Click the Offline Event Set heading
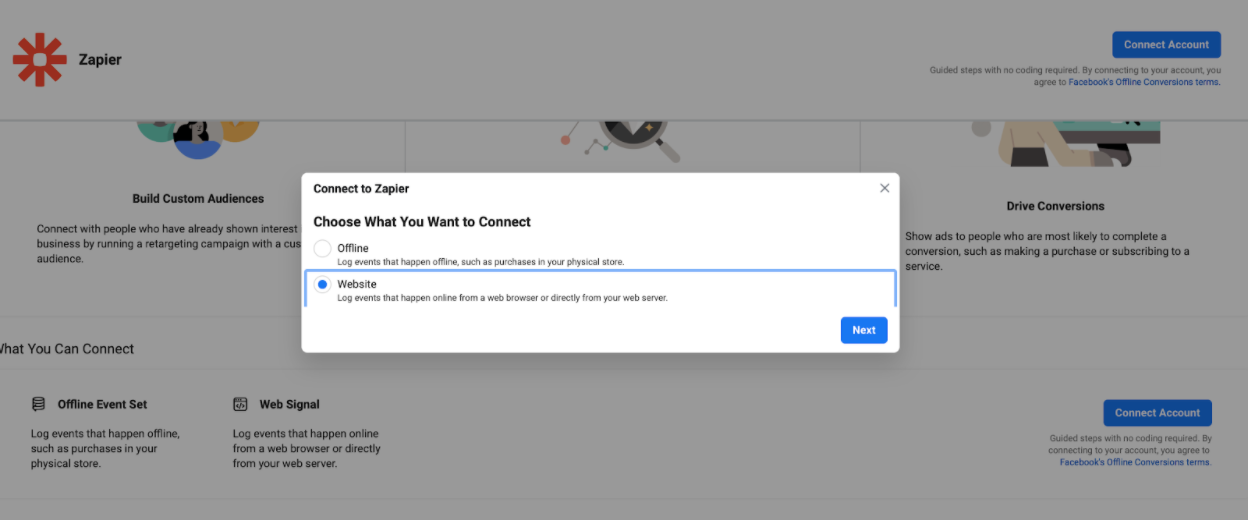 click(102, 404)
